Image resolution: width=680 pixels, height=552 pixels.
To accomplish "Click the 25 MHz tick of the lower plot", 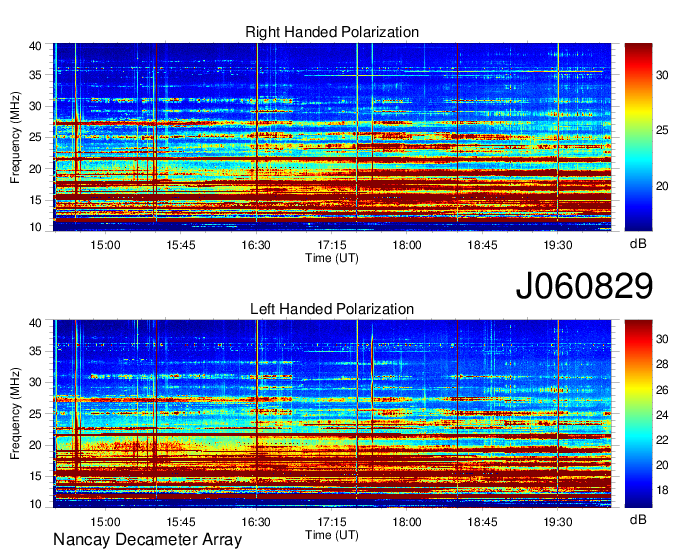I will point(35,414).
